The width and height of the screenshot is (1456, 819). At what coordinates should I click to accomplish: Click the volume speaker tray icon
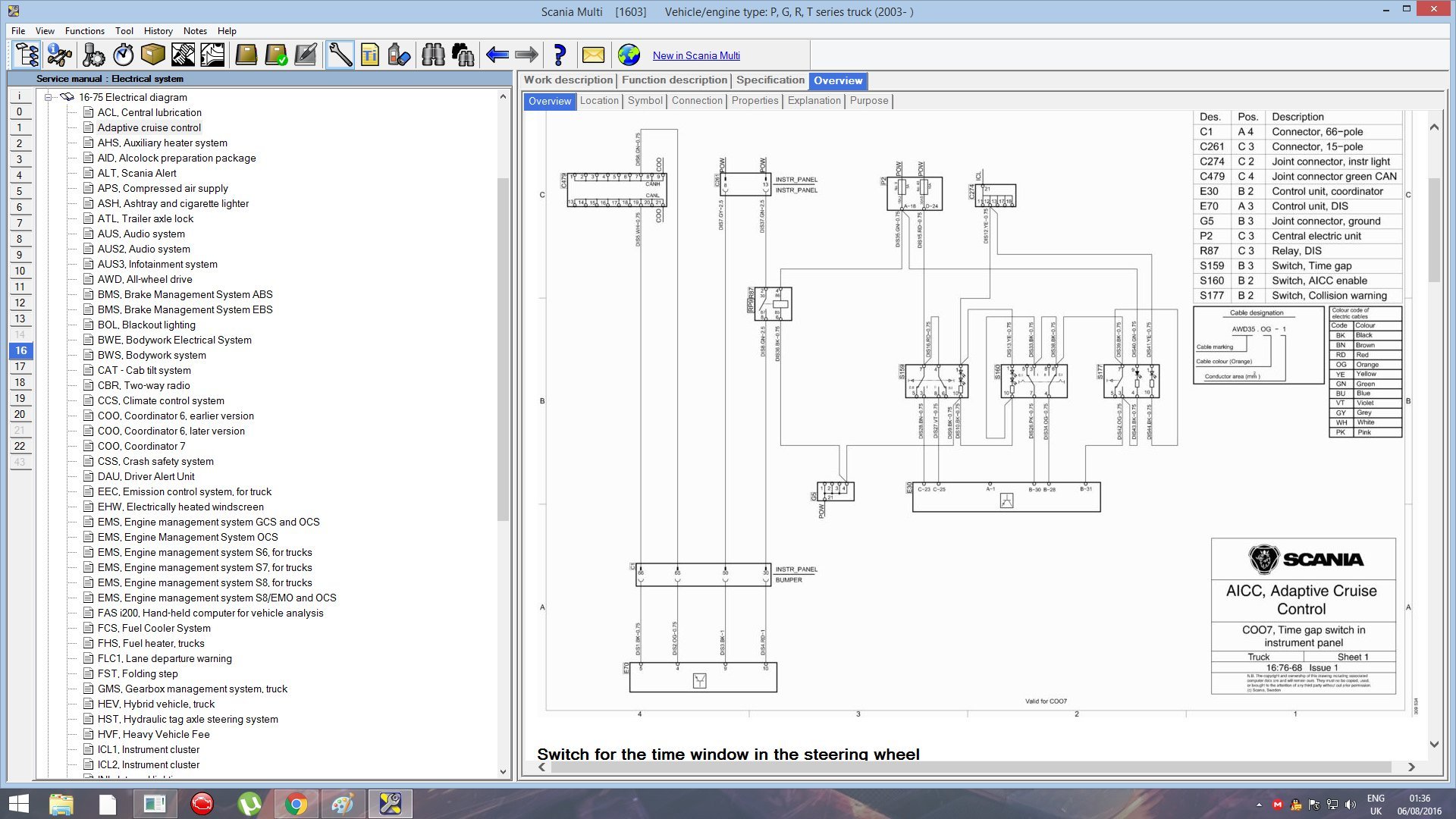(x=1350, y=805)
